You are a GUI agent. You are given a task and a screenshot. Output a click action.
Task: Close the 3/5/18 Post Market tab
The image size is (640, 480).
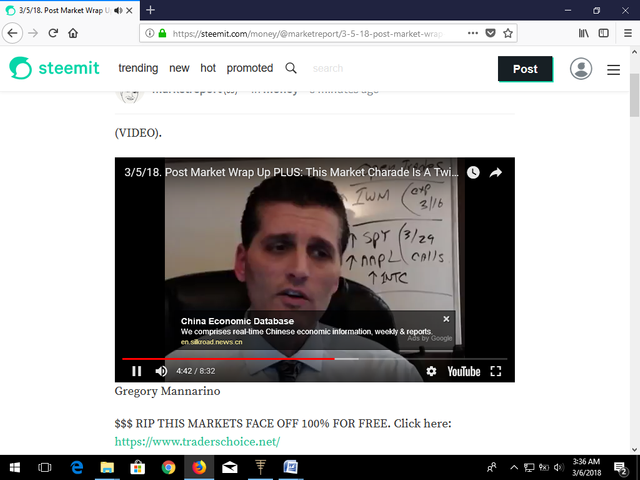pyautogui.click(x=129, y=11)
